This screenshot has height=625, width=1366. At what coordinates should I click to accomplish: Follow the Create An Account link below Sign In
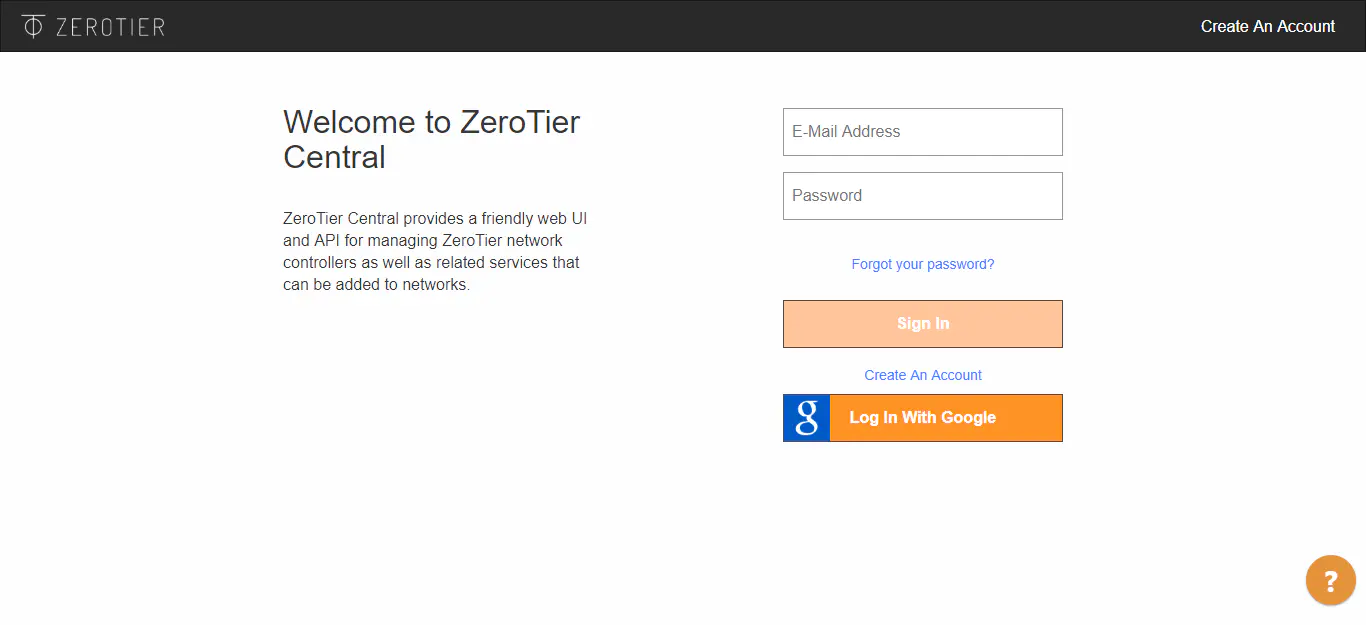[922, 375]
